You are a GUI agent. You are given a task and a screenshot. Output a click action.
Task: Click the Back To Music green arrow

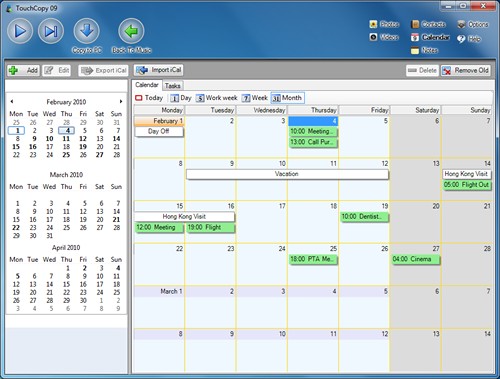pos(131,31)
